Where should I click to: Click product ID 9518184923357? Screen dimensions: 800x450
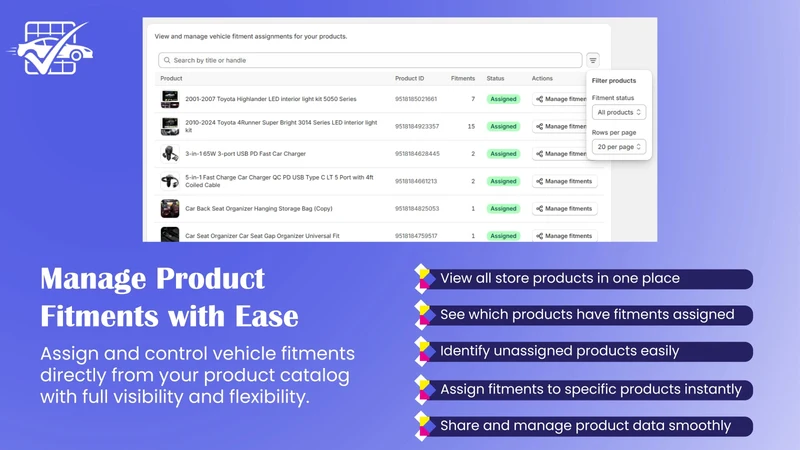pyautogui.click(x=417, y=127)
